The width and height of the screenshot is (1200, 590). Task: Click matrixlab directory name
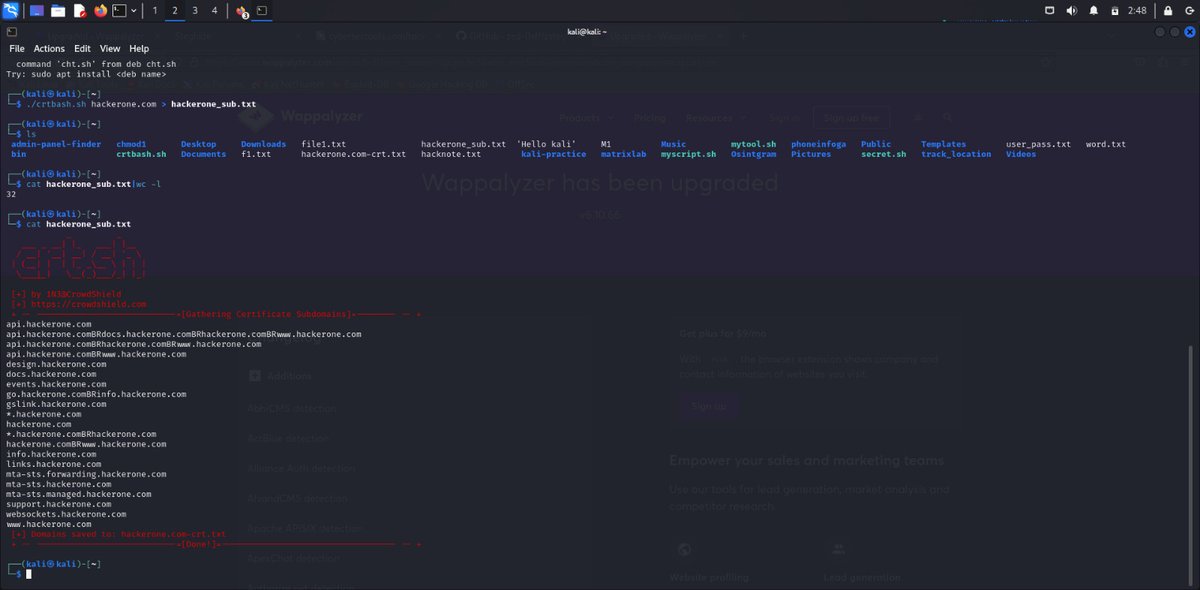click(623, 154)
